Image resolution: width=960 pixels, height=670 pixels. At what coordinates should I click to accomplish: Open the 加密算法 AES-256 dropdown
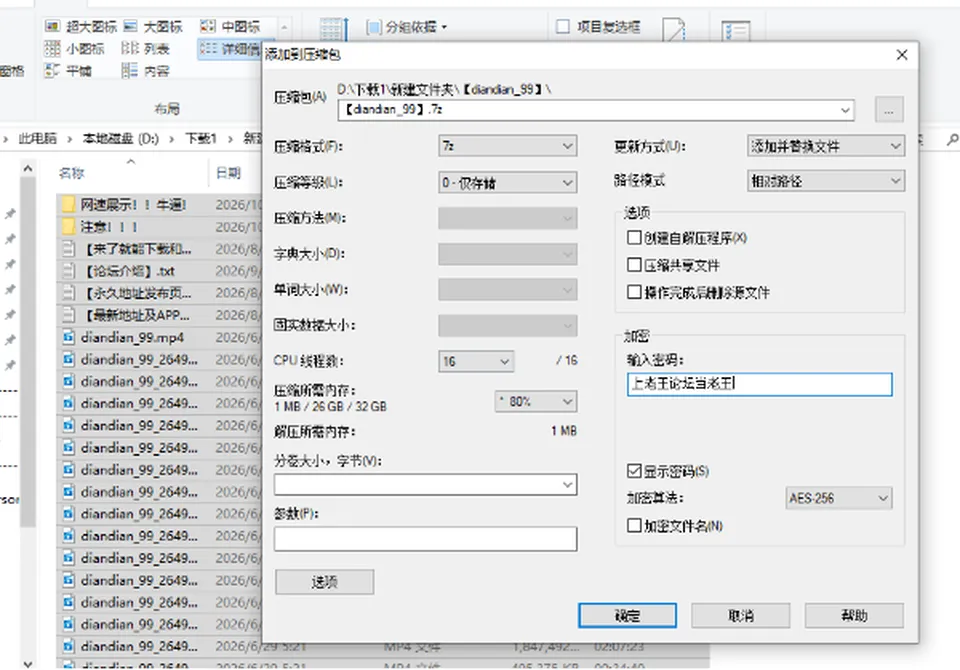838,498
